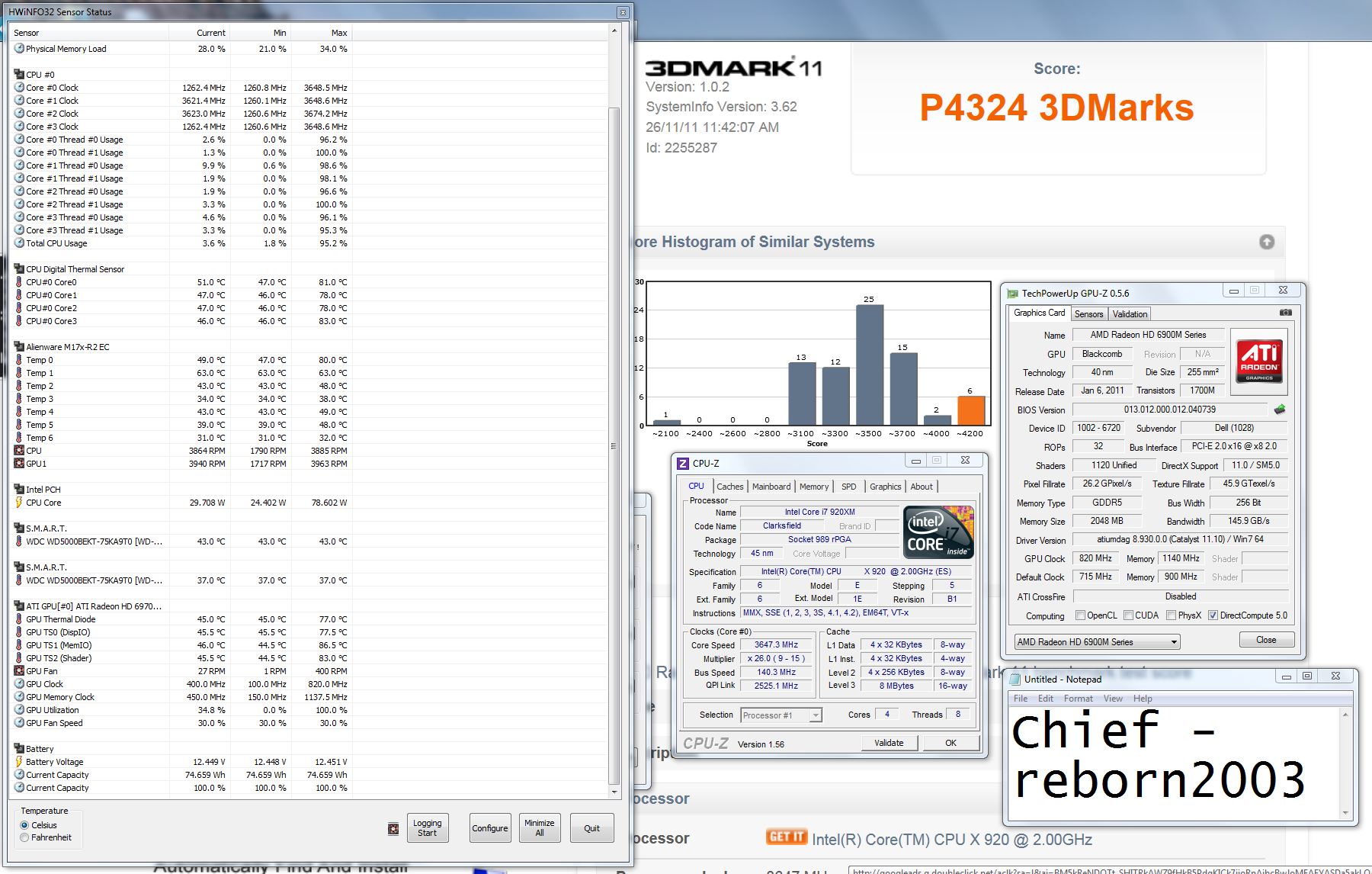
Task: Click the ATI GPU[#0] group icon
Action: 19,606
